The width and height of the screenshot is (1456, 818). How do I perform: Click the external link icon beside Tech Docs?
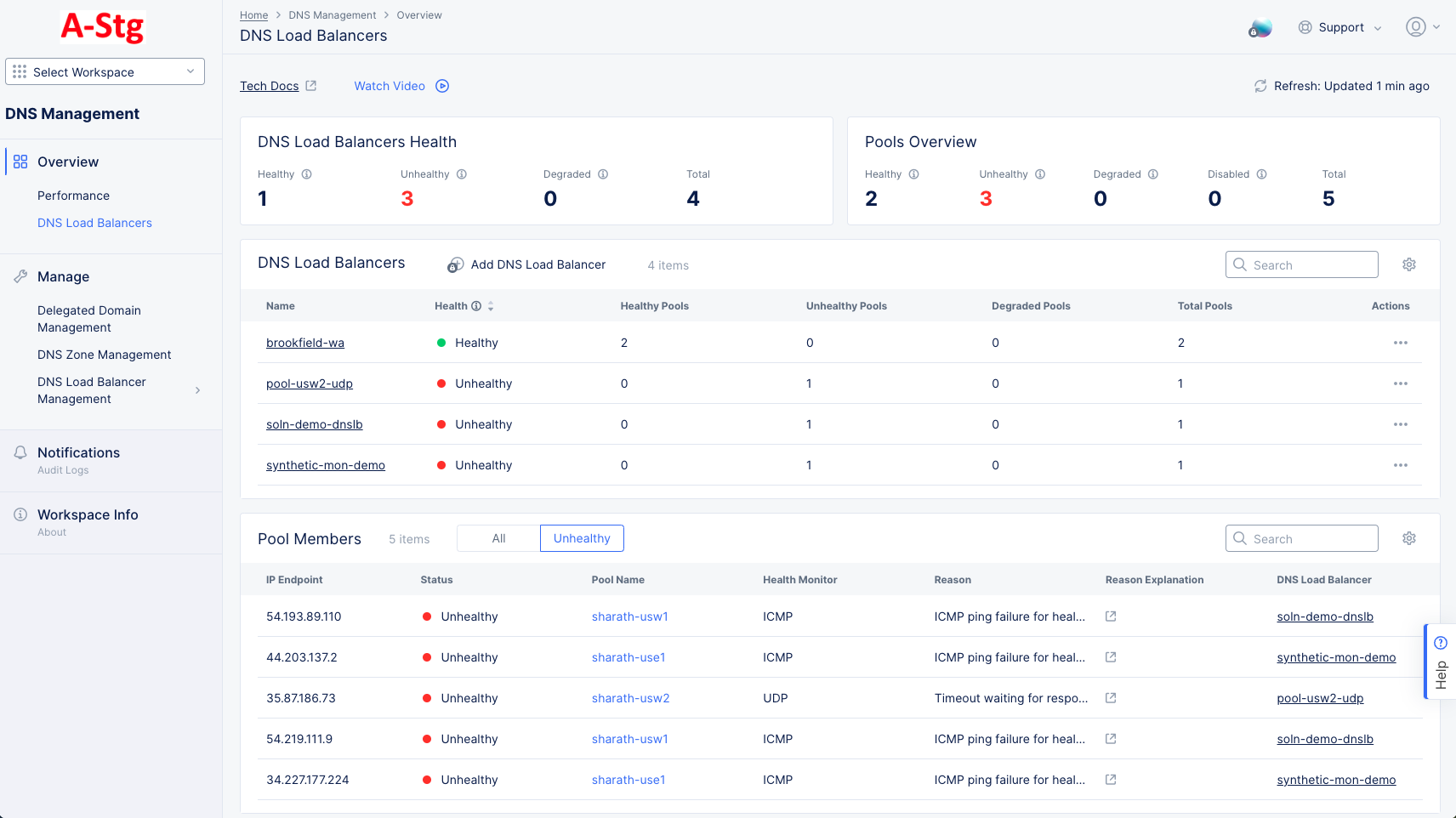(x=311, y=85)
